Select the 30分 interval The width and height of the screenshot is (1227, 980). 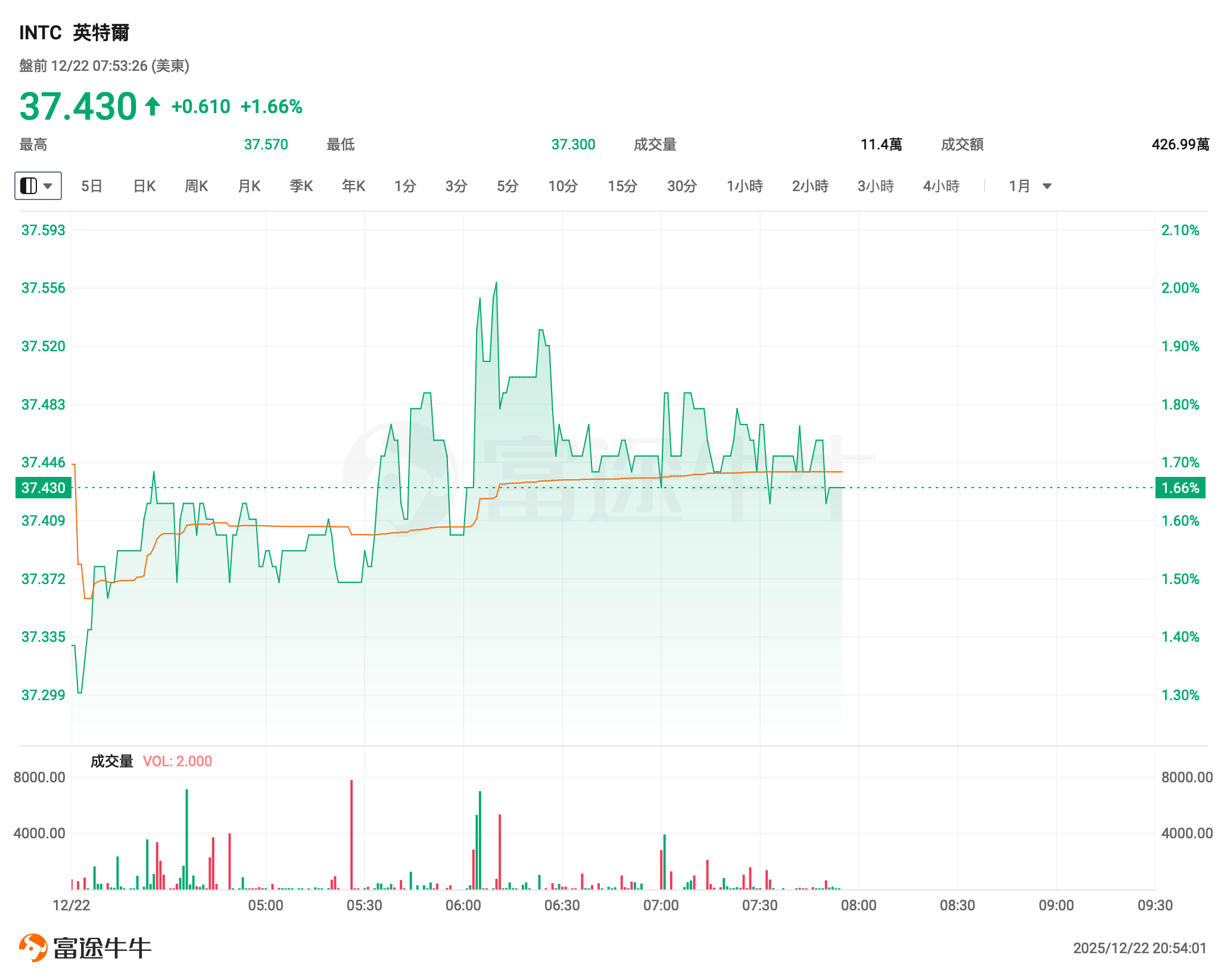click(x=682, y=186)
